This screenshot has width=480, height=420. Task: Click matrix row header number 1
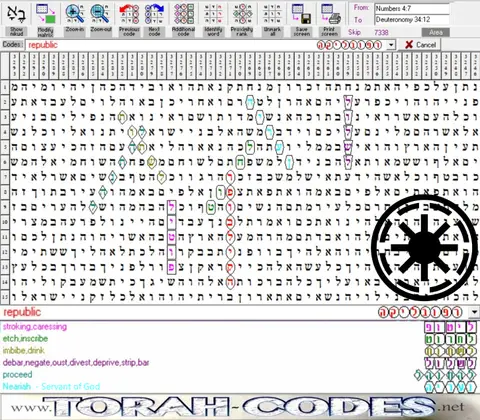point(5,88)
